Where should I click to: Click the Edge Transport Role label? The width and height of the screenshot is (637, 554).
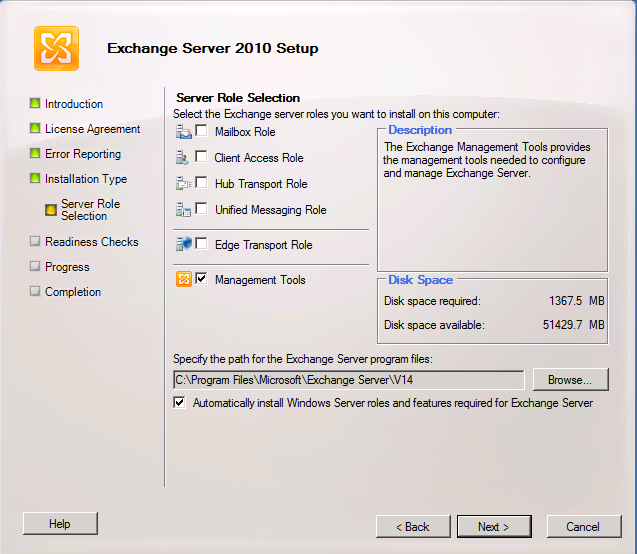point(264,245)
